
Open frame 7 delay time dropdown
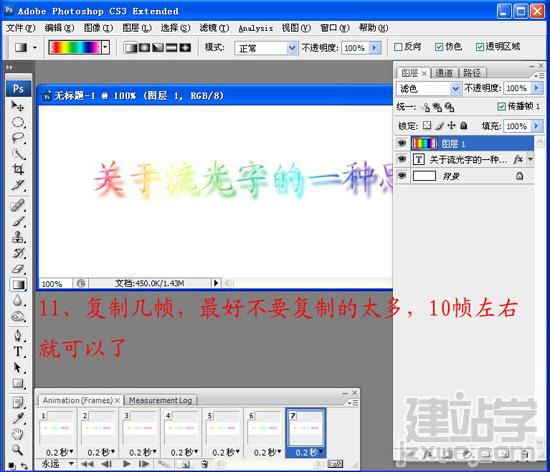pos(309,452)
